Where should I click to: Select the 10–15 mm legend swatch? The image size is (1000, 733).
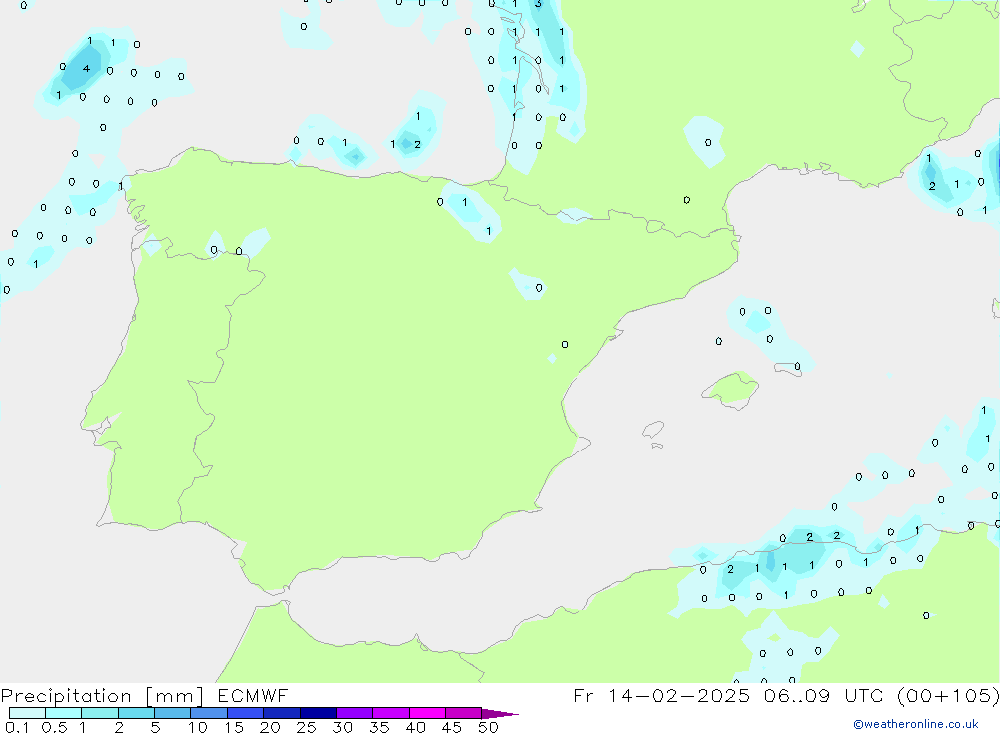click(x=209, y=713)
